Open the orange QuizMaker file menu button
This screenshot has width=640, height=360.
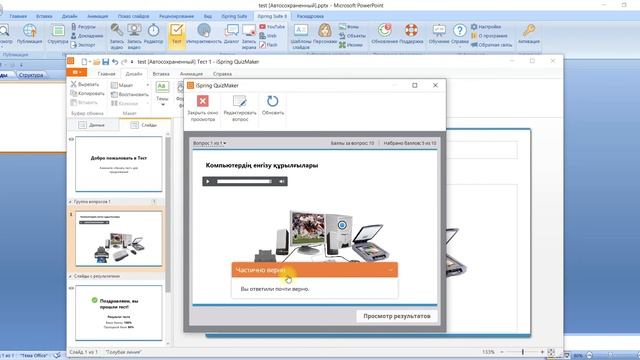pos(76,72)
